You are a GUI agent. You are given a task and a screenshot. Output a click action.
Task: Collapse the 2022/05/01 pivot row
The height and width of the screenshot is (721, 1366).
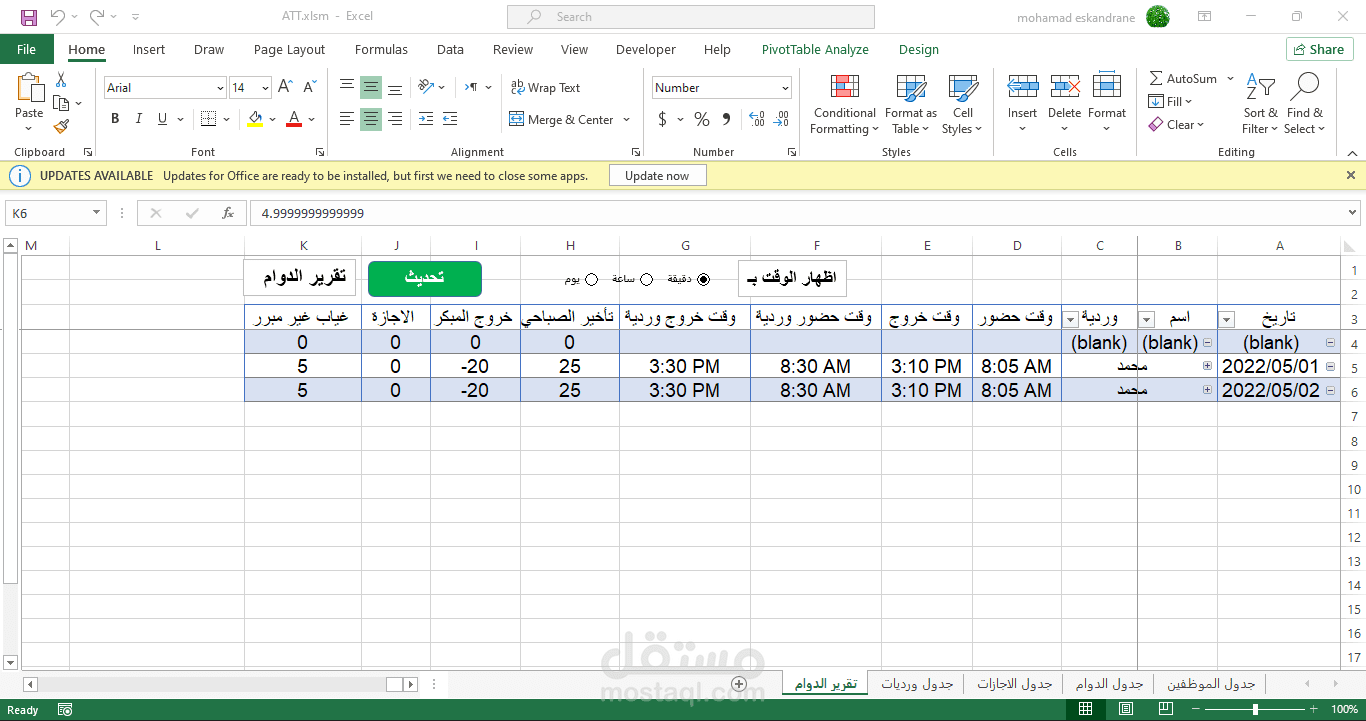click(x=1330, y=367)
